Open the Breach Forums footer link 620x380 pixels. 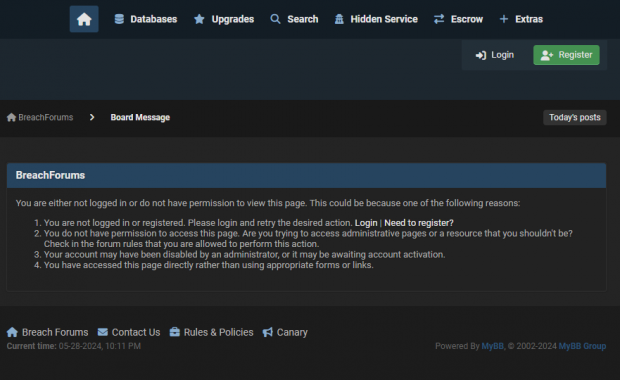tap(55, 332)
